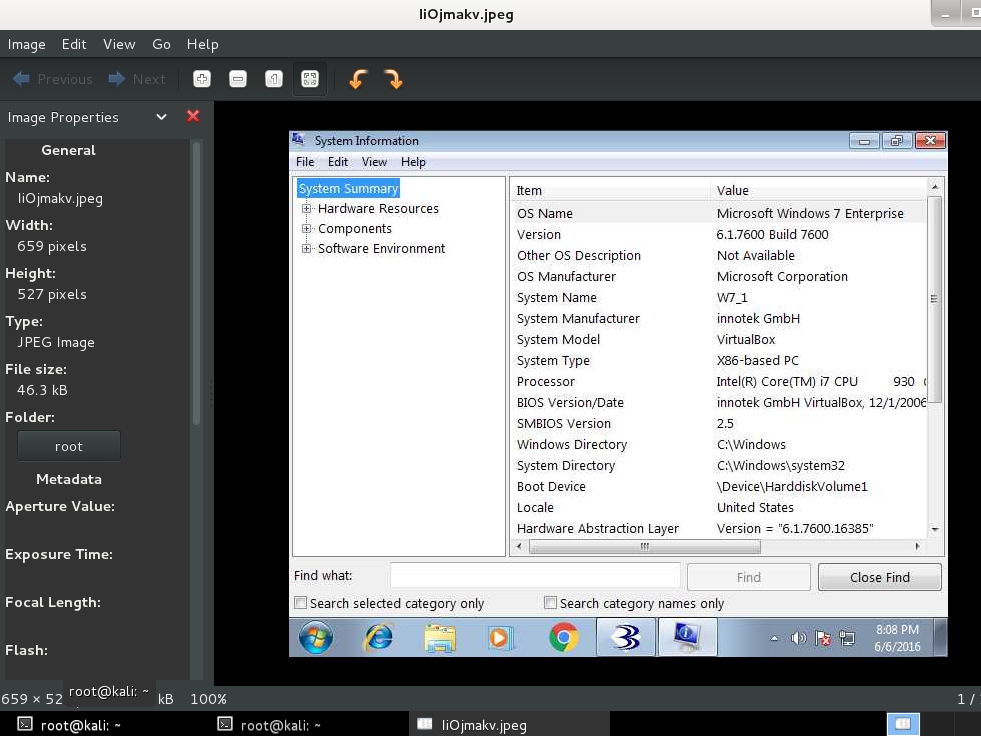Expand Software Environment node
The width and height of the screenshot is (981, 736).
tap(306, 248)
